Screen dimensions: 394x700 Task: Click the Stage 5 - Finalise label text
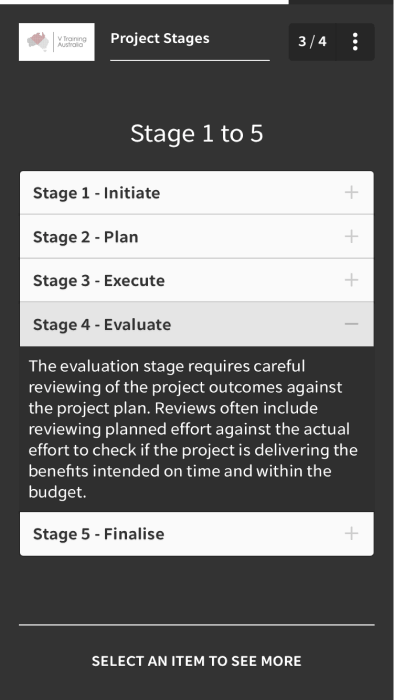[x=99, y=534]
